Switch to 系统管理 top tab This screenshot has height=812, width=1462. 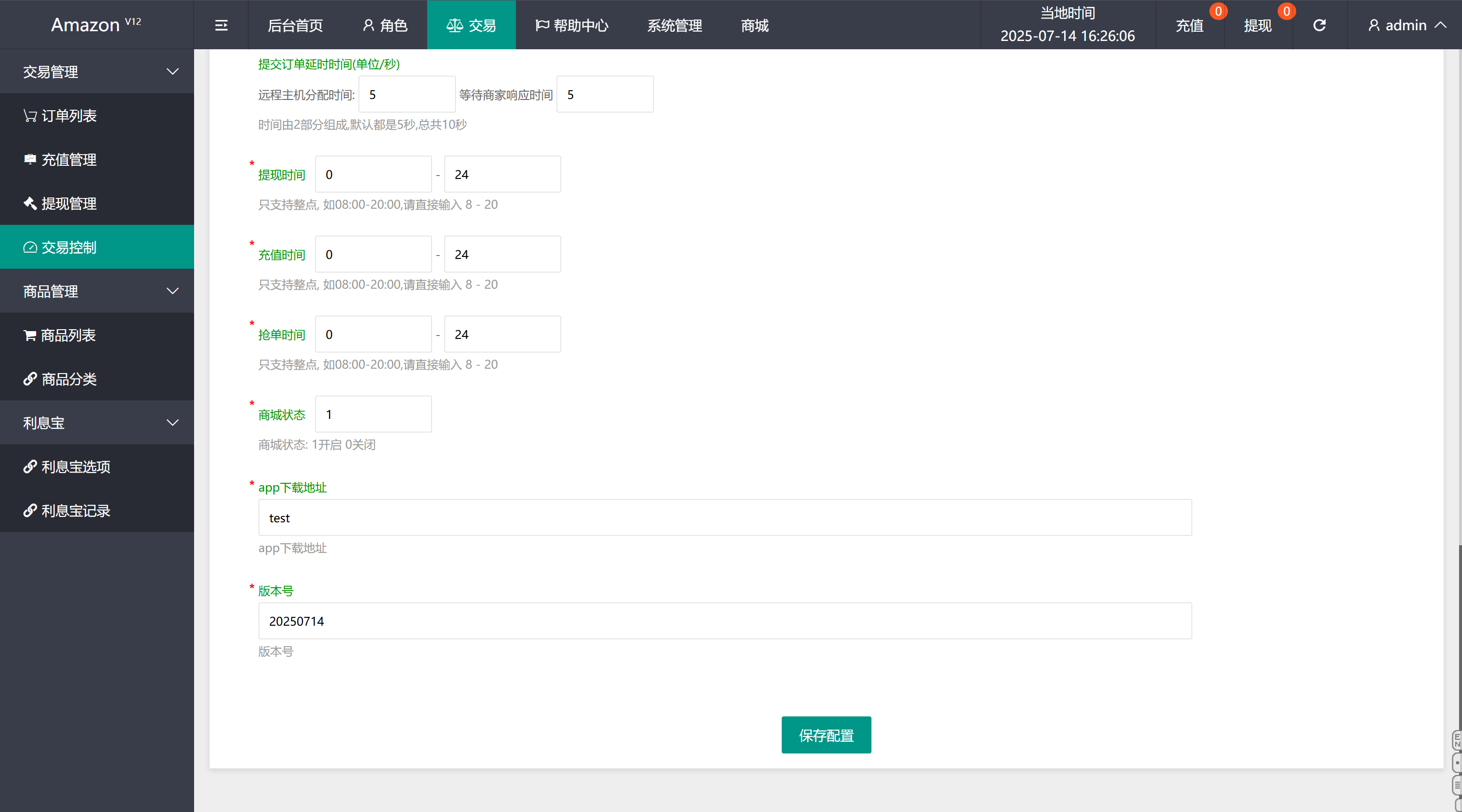(x=674, y=25)
